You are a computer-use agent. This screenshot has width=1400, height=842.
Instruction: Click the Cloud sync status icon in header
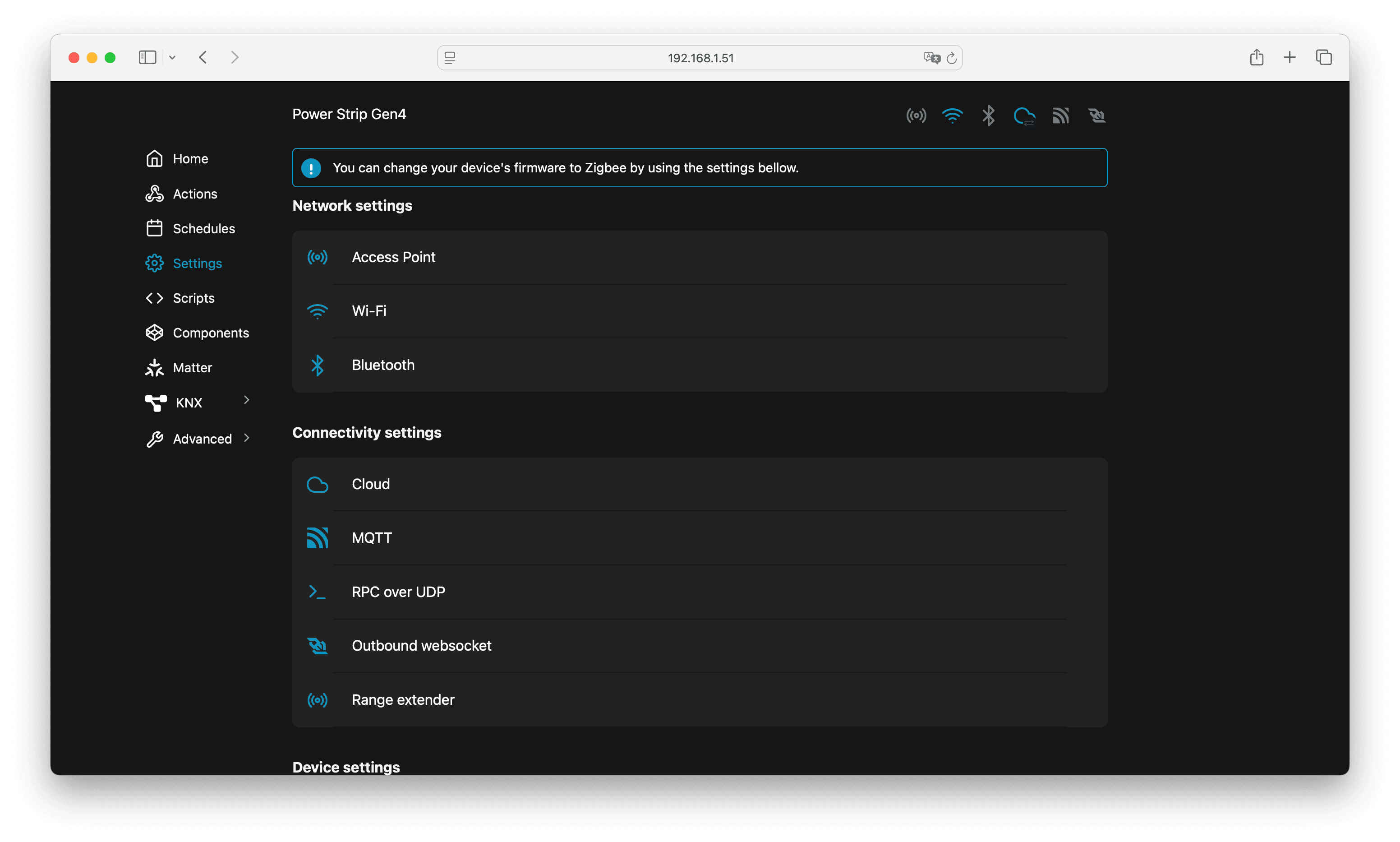(1024, 116)
